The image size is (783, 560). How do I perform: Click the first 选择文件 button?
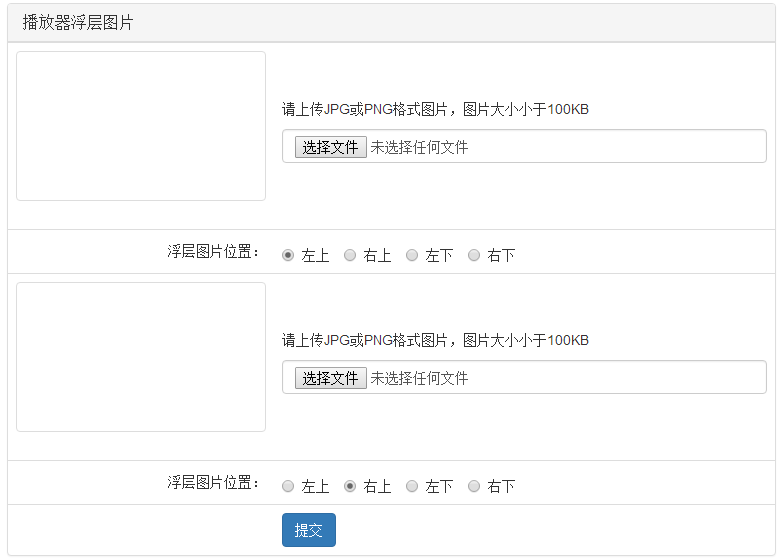[331, 147]
